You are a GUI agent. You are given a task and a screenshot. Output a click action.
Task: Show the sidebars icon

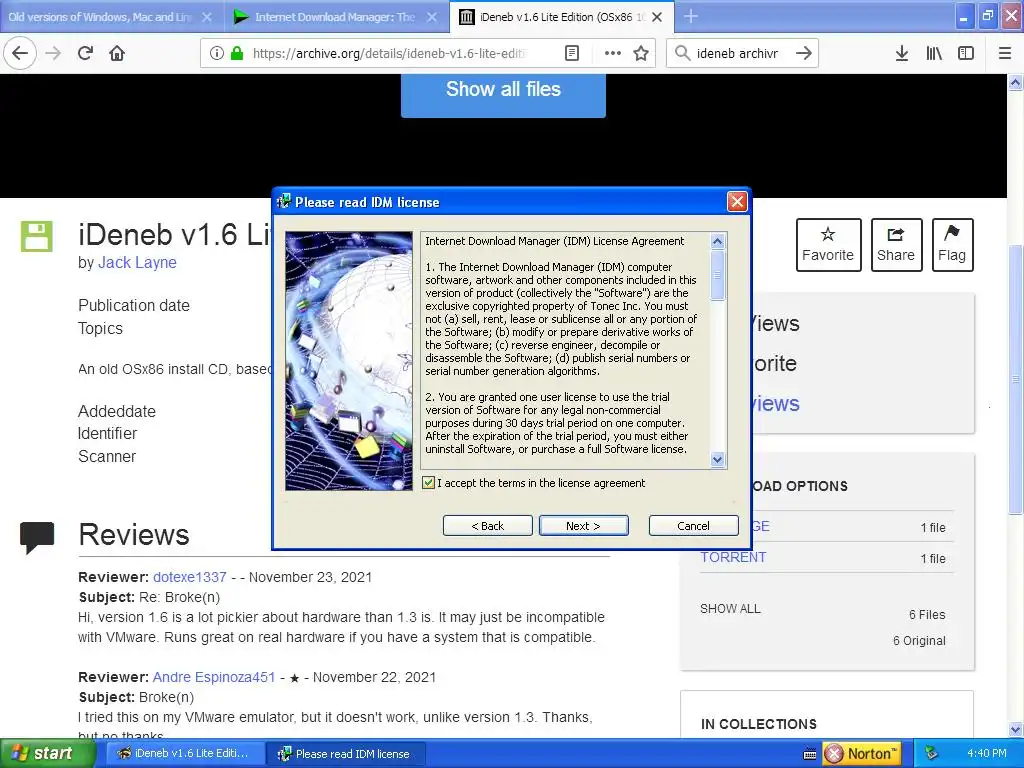[966, 53]
